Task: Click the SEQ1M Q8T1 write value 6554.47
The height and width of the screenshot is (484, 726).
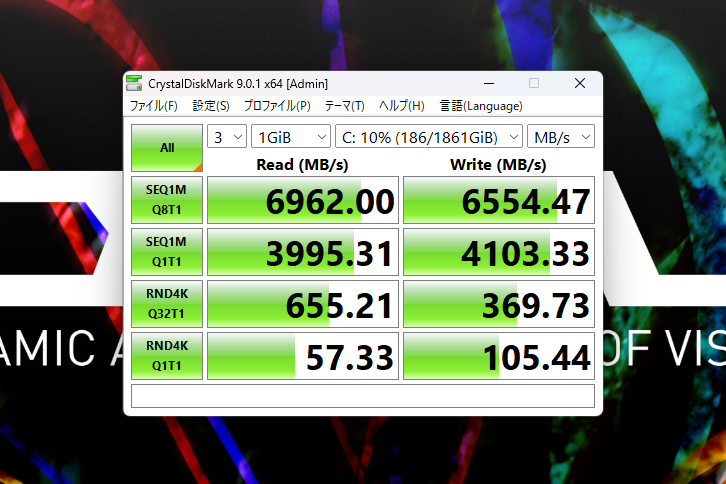Action: 499,200
